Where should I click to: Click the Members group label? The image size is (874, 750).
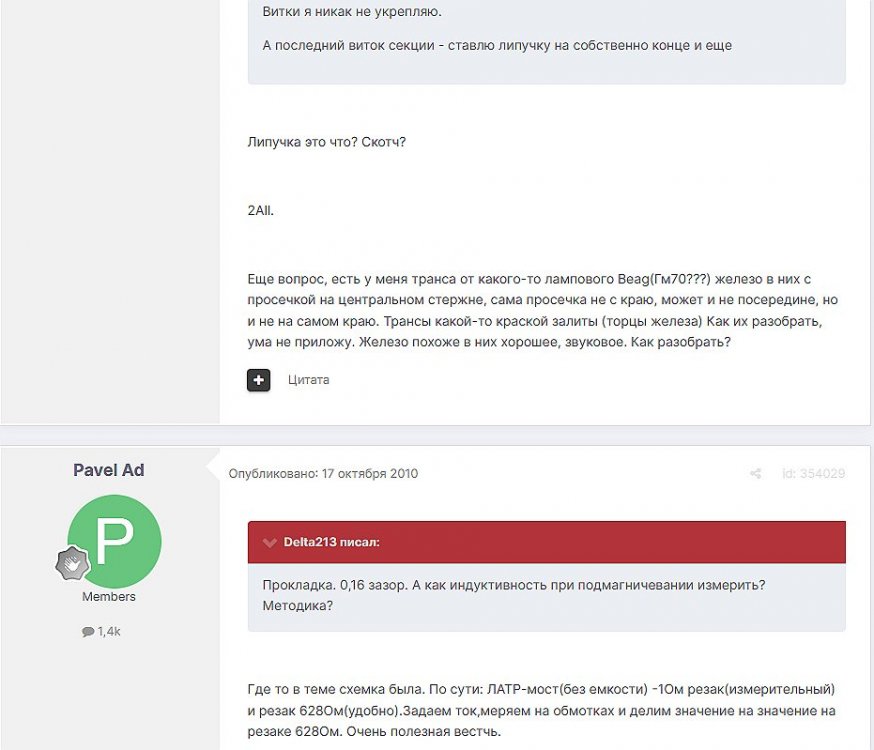(109, 597)
